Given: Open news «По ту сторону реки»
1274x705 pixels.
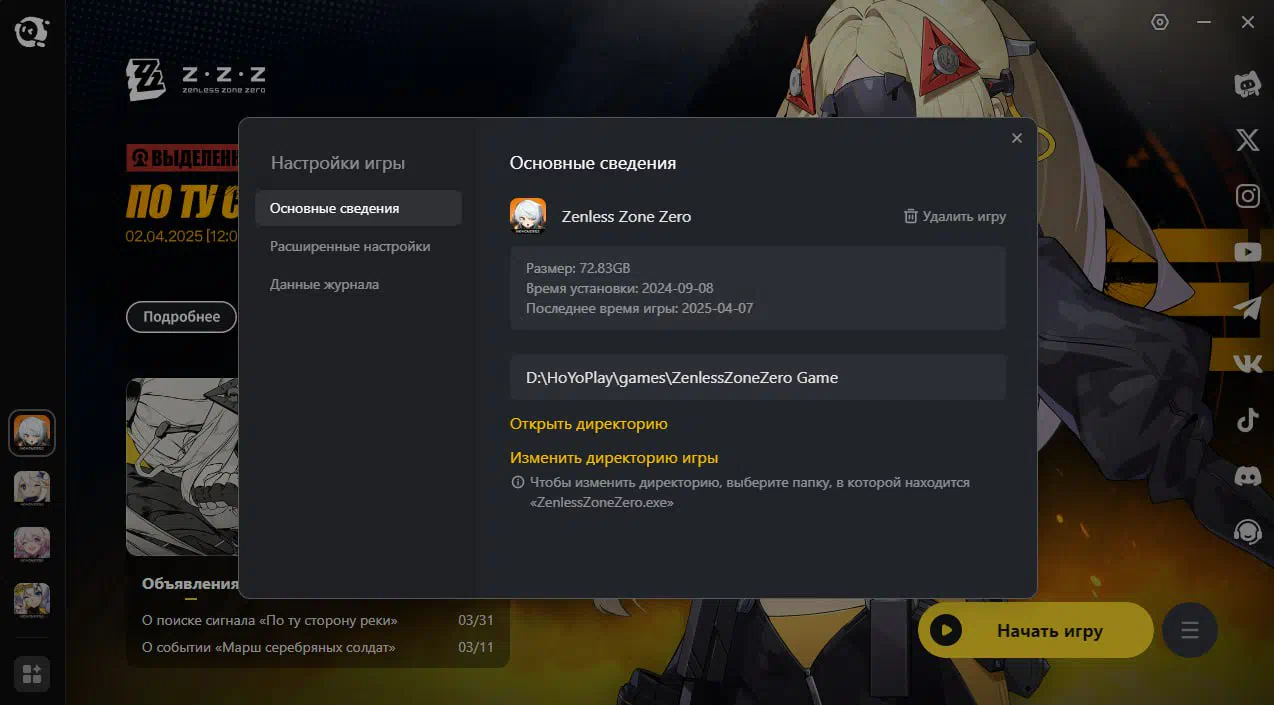Looking at the screenshot, I should coord(270,620).
